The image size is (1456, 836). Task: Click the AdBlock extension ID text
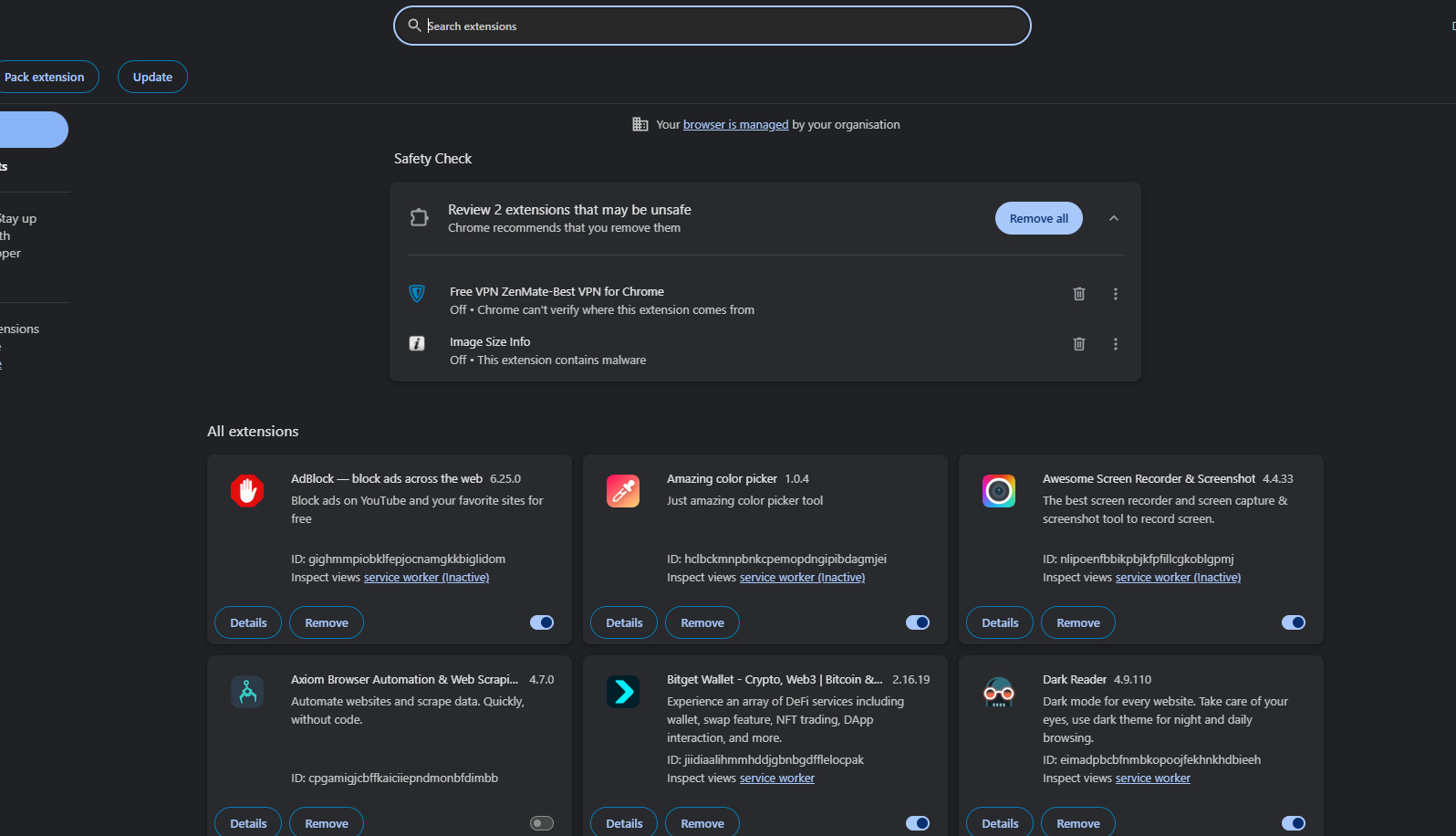(398, 559)
